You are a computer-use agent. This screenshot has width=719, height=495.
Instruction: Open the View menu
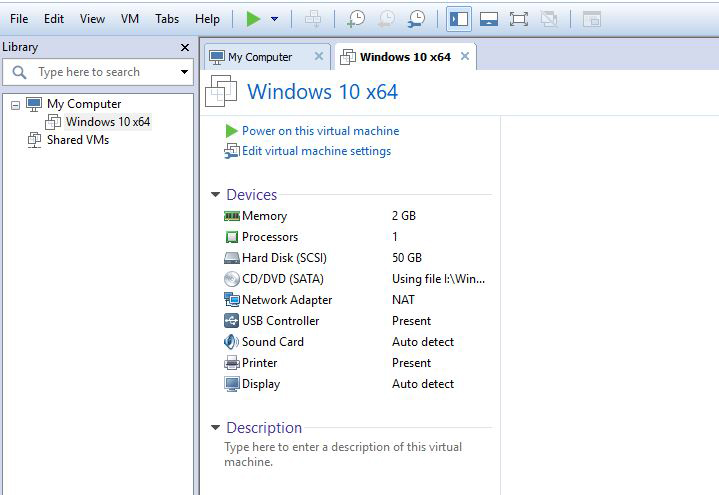click(92, 19)
